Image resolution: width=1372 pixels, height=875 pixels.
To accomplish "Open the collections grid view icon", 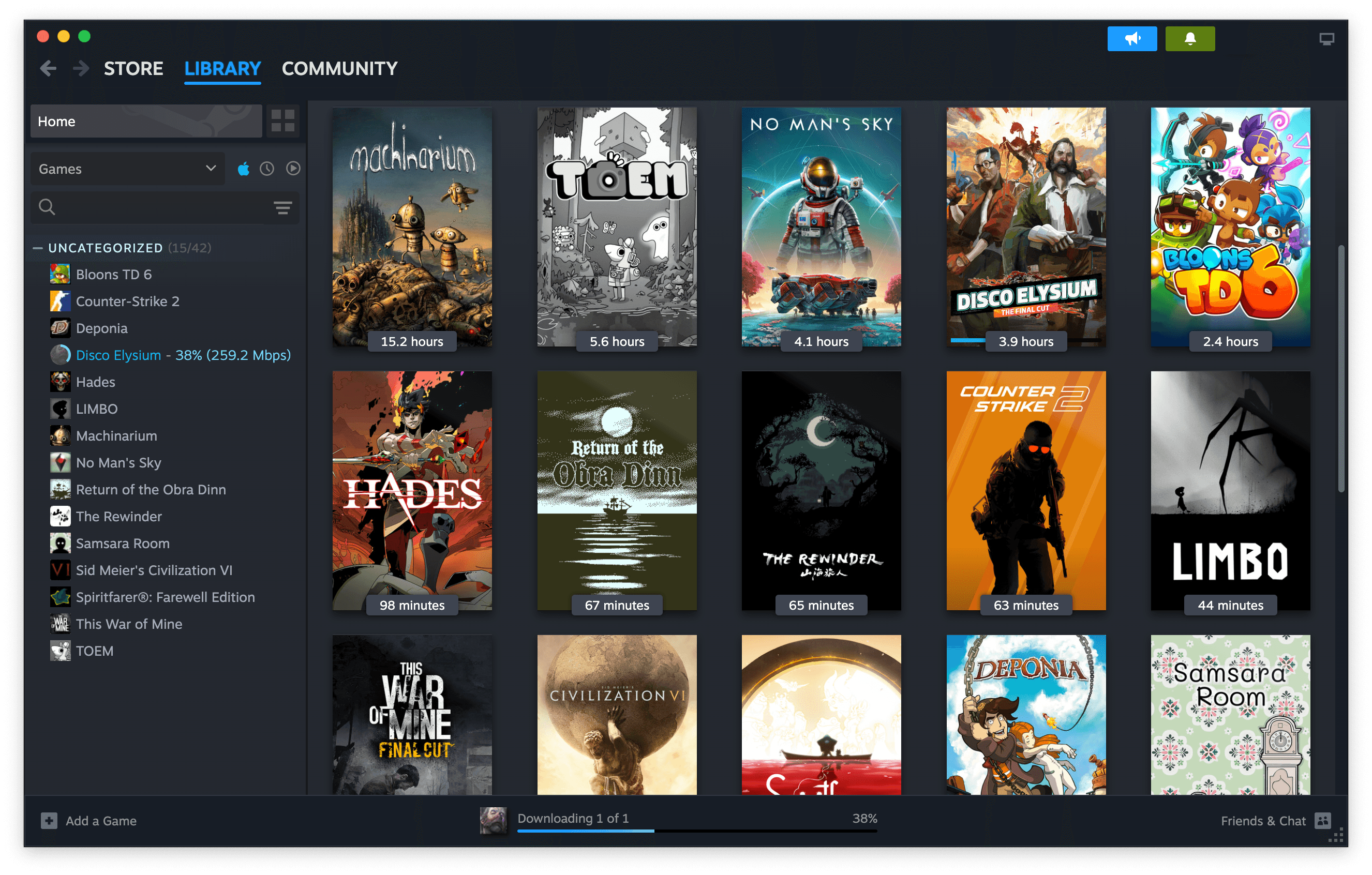I will (x=282, y=121).
